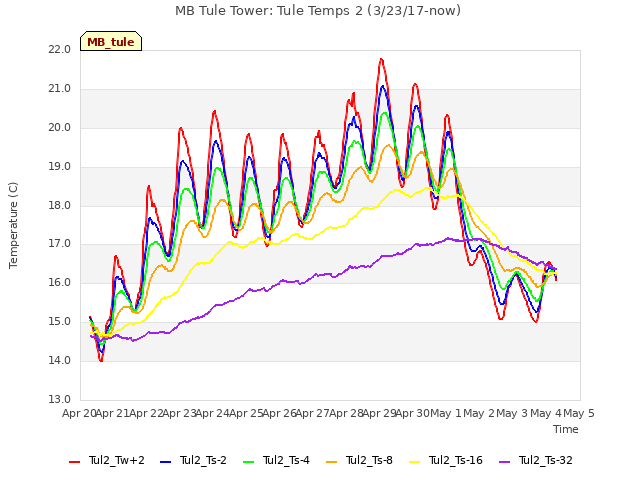Click the 13.0 y-axis tick label
The height and width of the screenshot is (480, 640).
click(x=59, y=399)
